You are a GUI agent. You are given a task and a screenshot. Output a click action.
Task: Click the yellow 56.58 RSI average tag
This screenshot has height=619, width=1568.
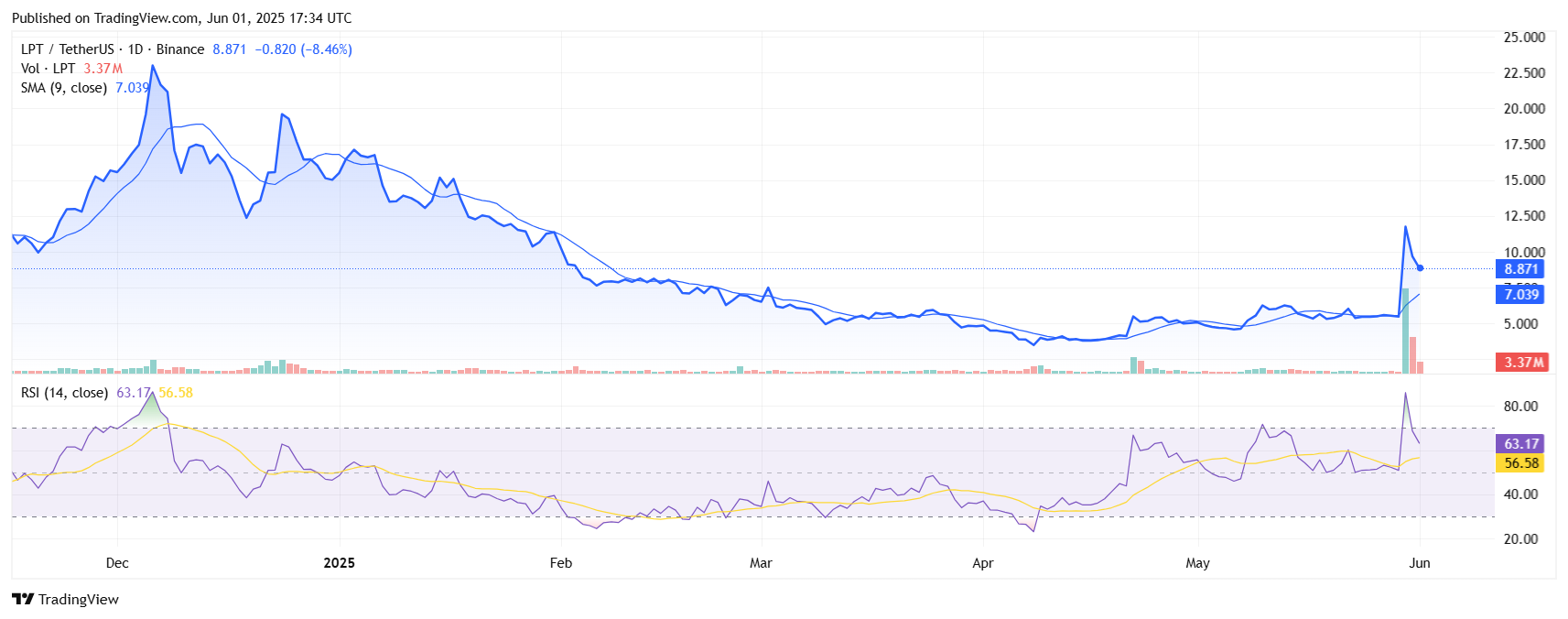coord(1519,463)
